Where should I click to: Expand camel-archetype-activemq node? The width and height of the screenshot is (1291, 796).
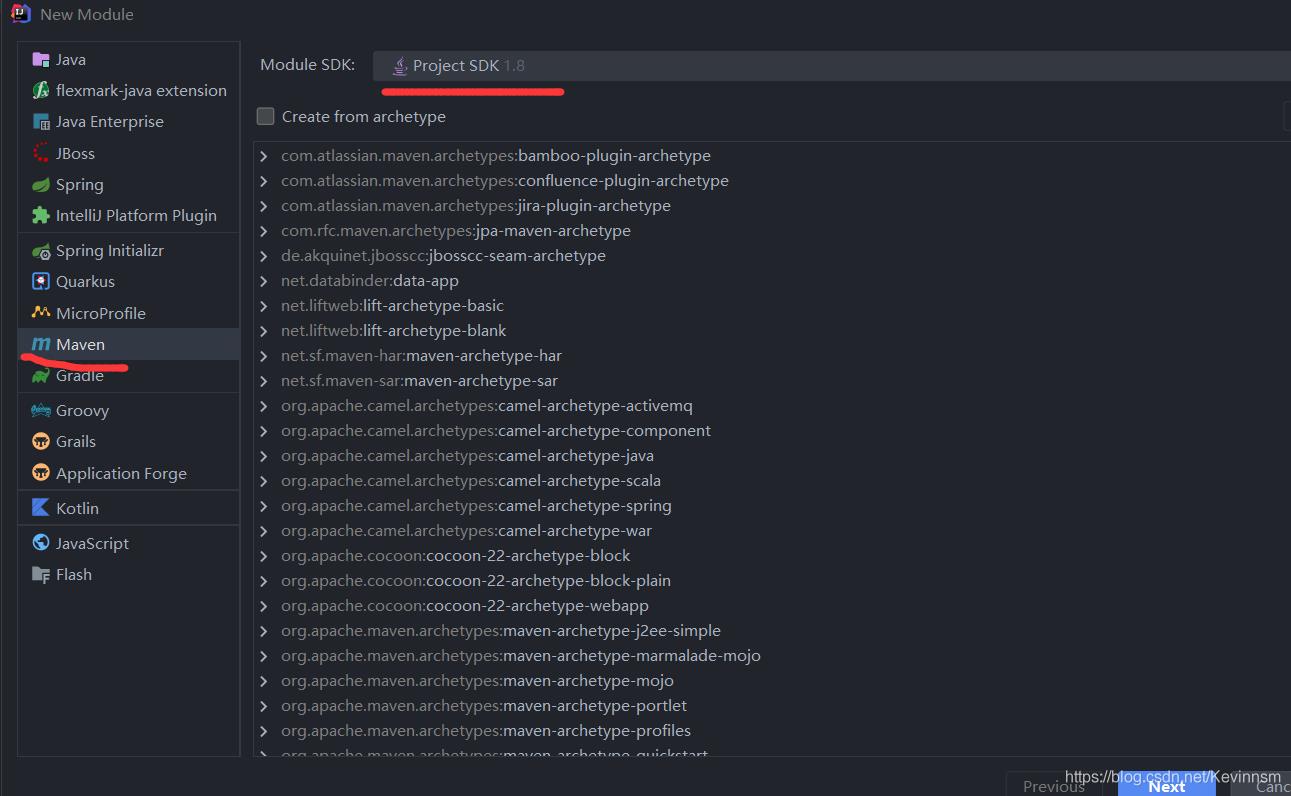(x=264, y=406)
